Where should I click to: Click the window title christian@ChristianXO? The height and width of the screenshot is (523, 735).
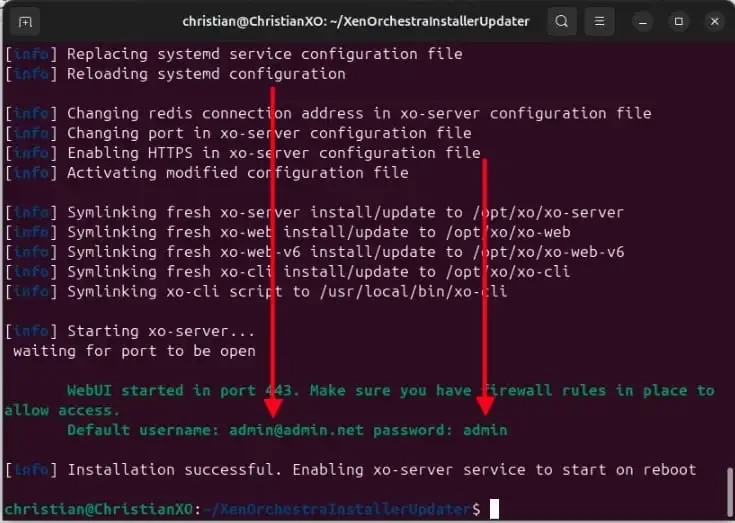356,22
